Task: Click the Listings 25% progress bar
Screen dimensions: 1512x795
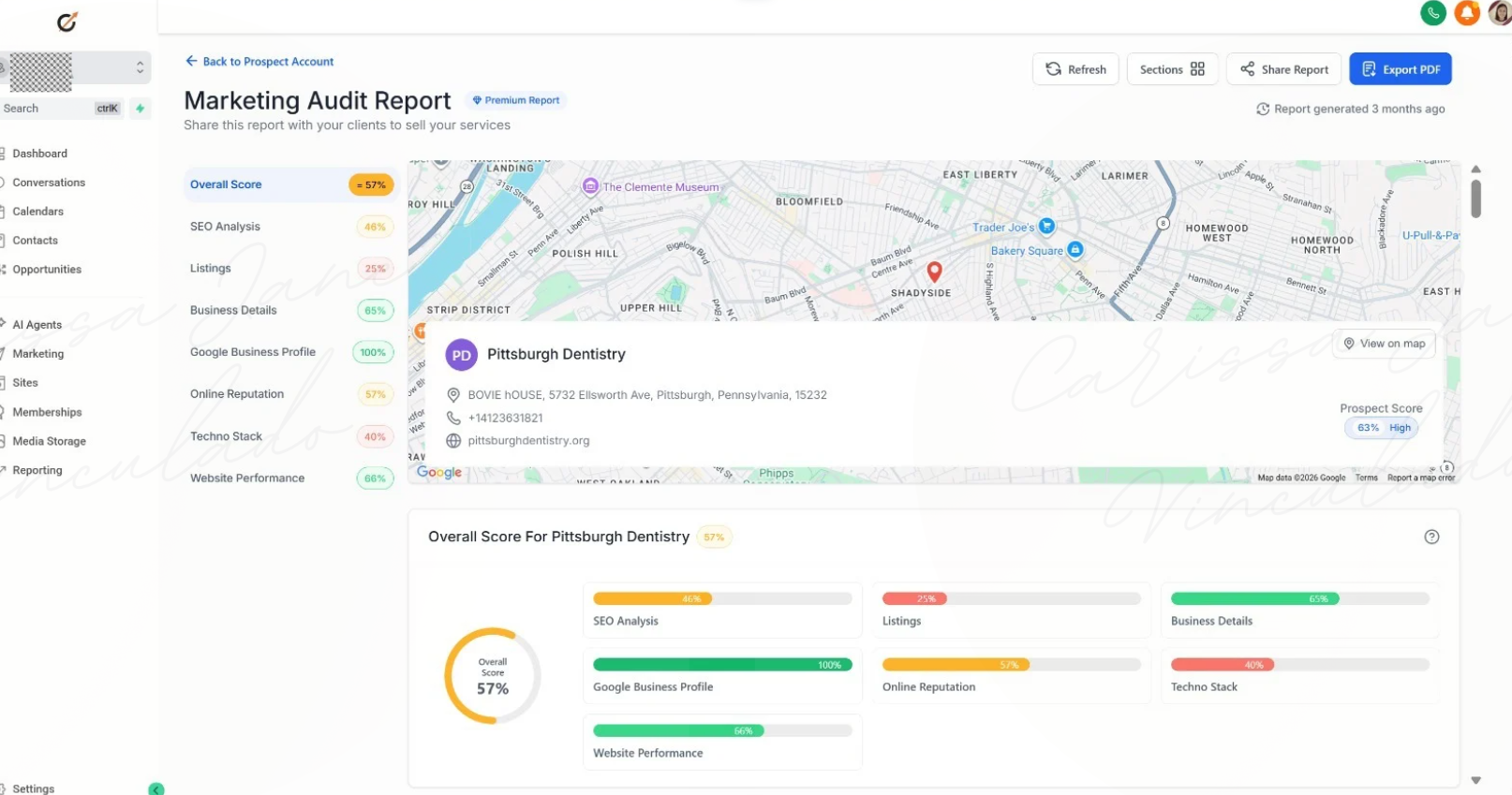Action: click(1012, 598)
